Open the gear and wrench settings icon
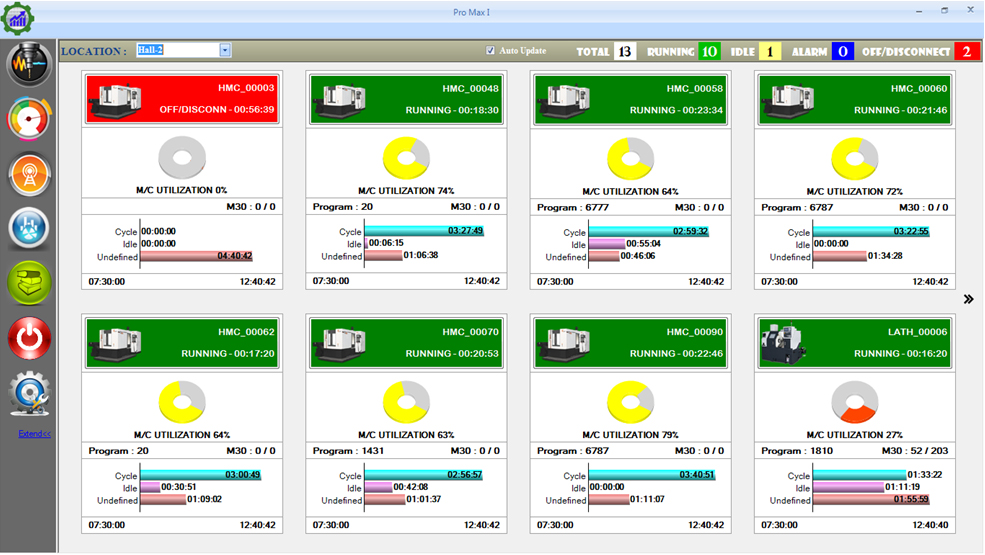This screenshot has width=985, height=555. (x=29, y=394)
